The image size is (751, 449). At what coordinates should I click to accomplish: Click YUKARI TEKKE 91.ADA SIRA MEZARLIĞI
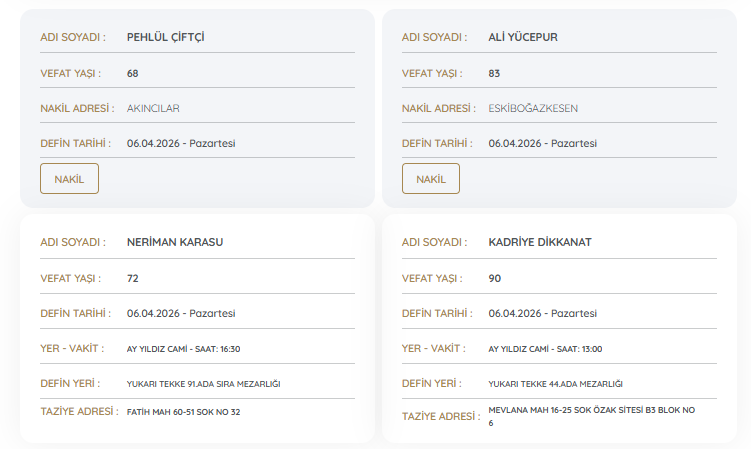203,384
